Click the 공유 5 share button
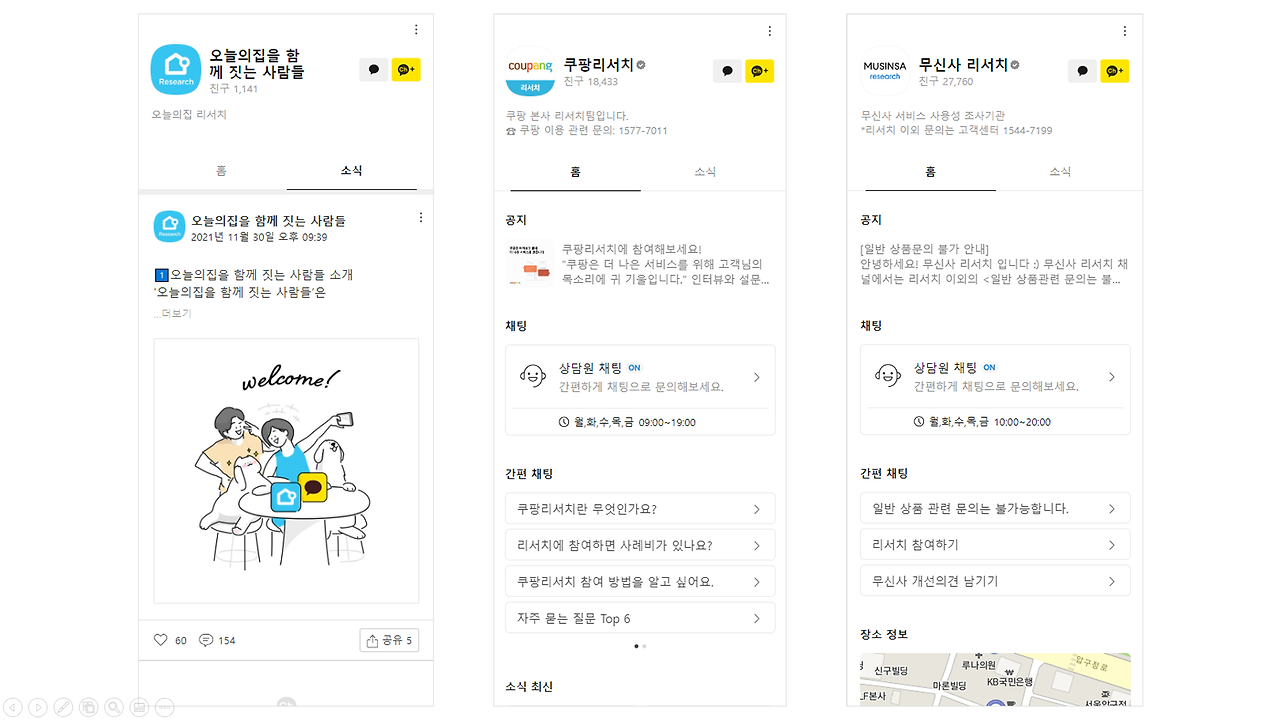Screen dimensions: 1280x720 click(x=389, y=640)
